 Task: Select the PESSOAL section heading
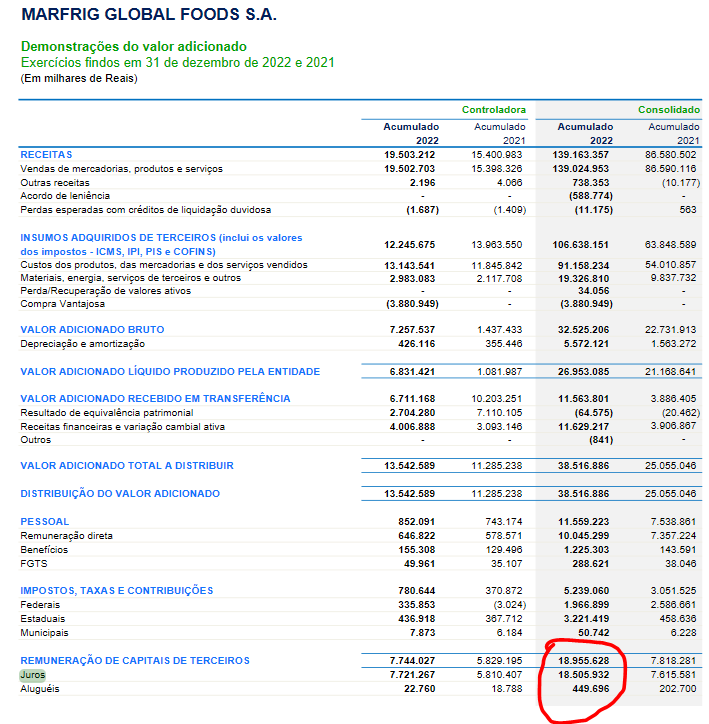[x=45, y=522]
